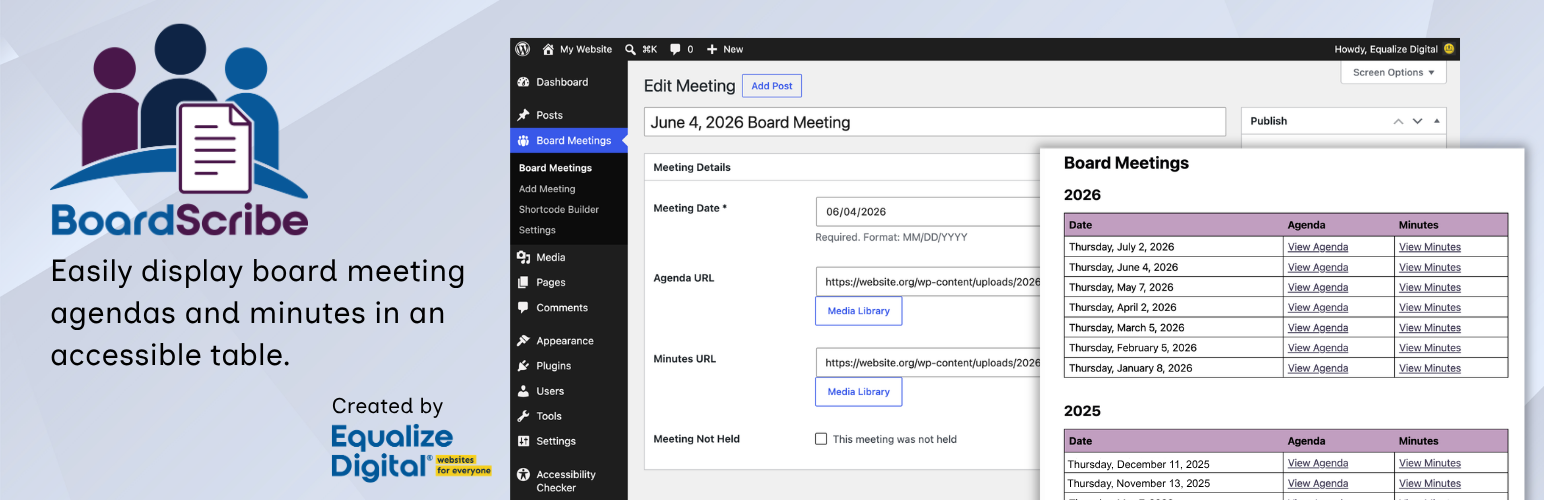
Task: Open View Minutes for November 13, 2025
Action: point(1430,483)
